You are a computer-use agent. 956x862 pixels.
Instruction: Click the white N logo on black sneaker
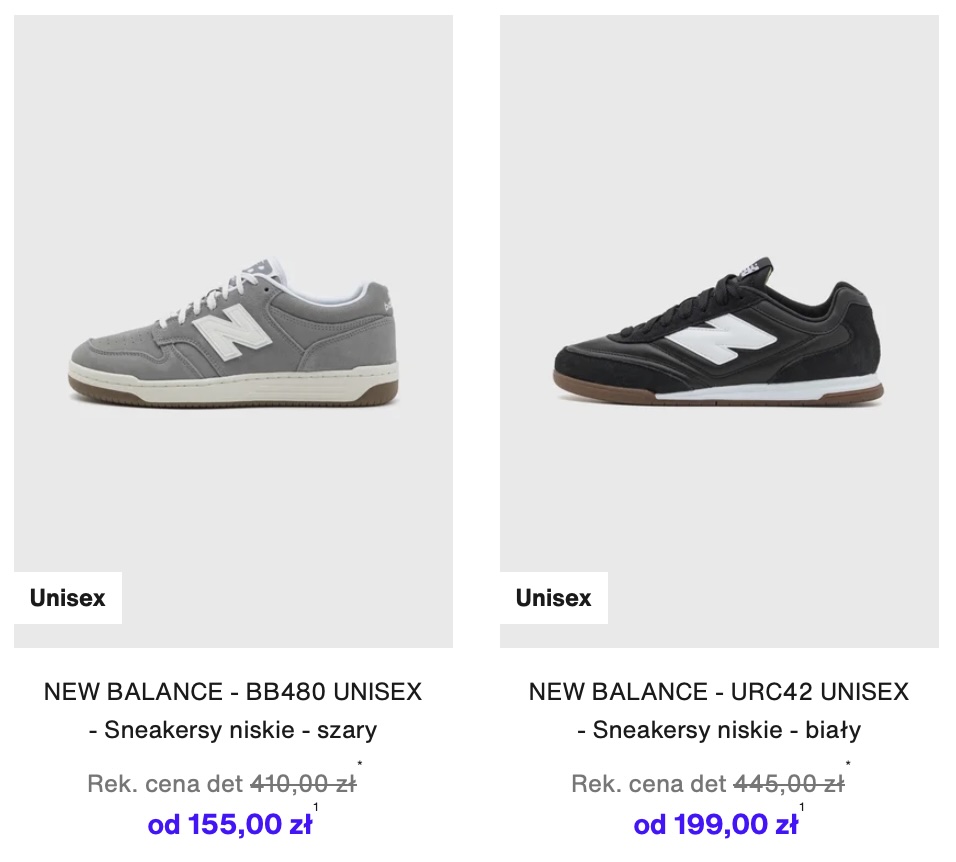pos(721,338)
